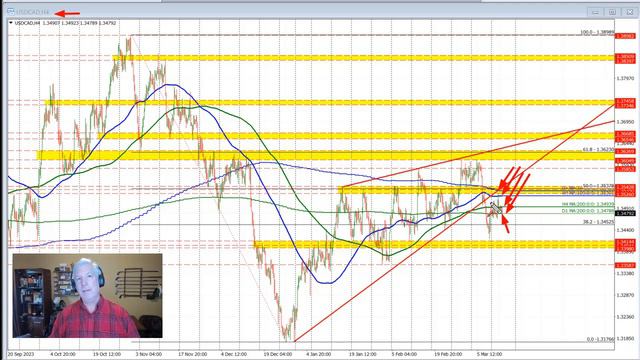The width and height of the screenshot is (640, 360).
Task: Click the 1.36950 price scale value
Action: click(625, 122)
